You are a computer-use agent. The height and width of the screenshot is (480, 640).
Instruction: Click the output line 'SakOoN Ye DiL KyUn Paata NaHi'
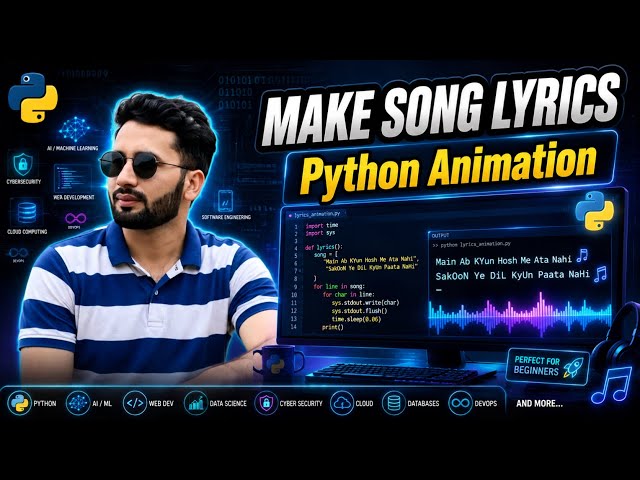(x=512, y=275)
